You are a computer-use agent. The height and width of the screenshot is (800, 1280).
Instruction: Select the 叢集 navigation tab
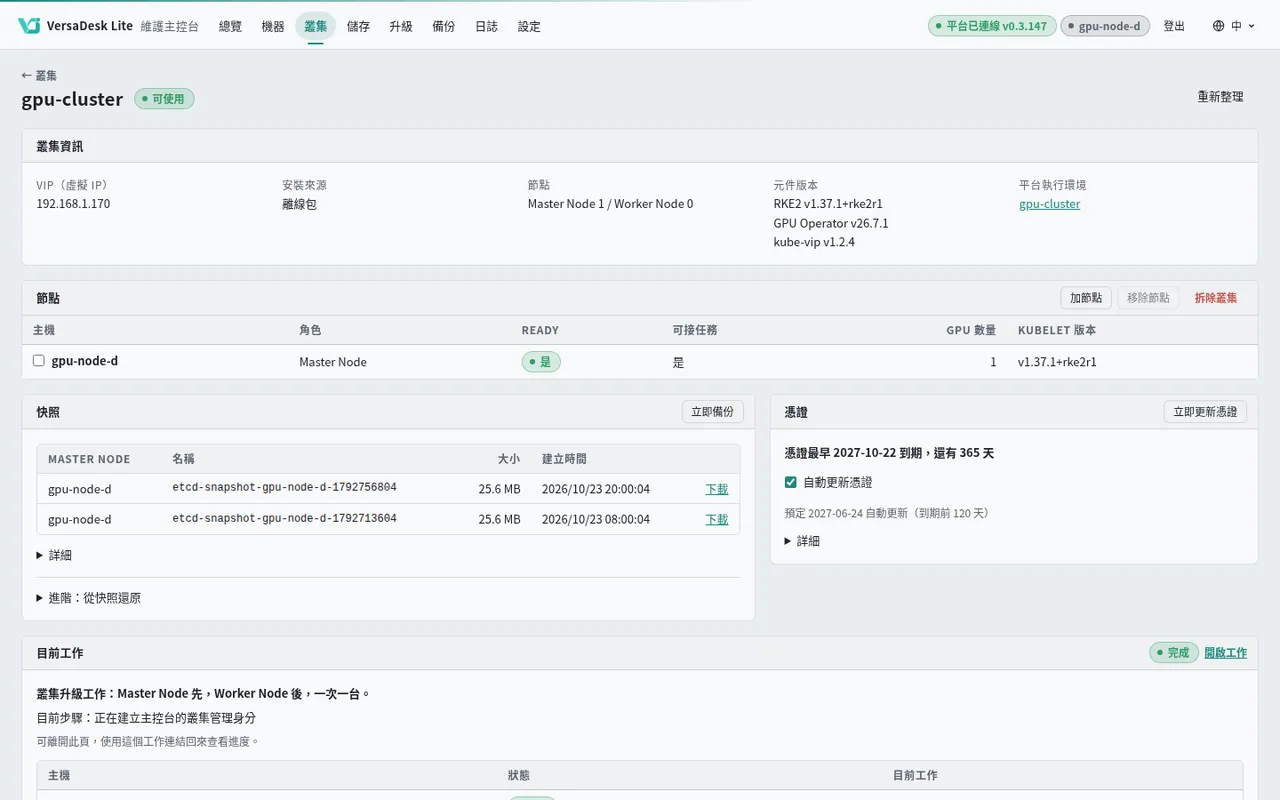tap(316, 26)
